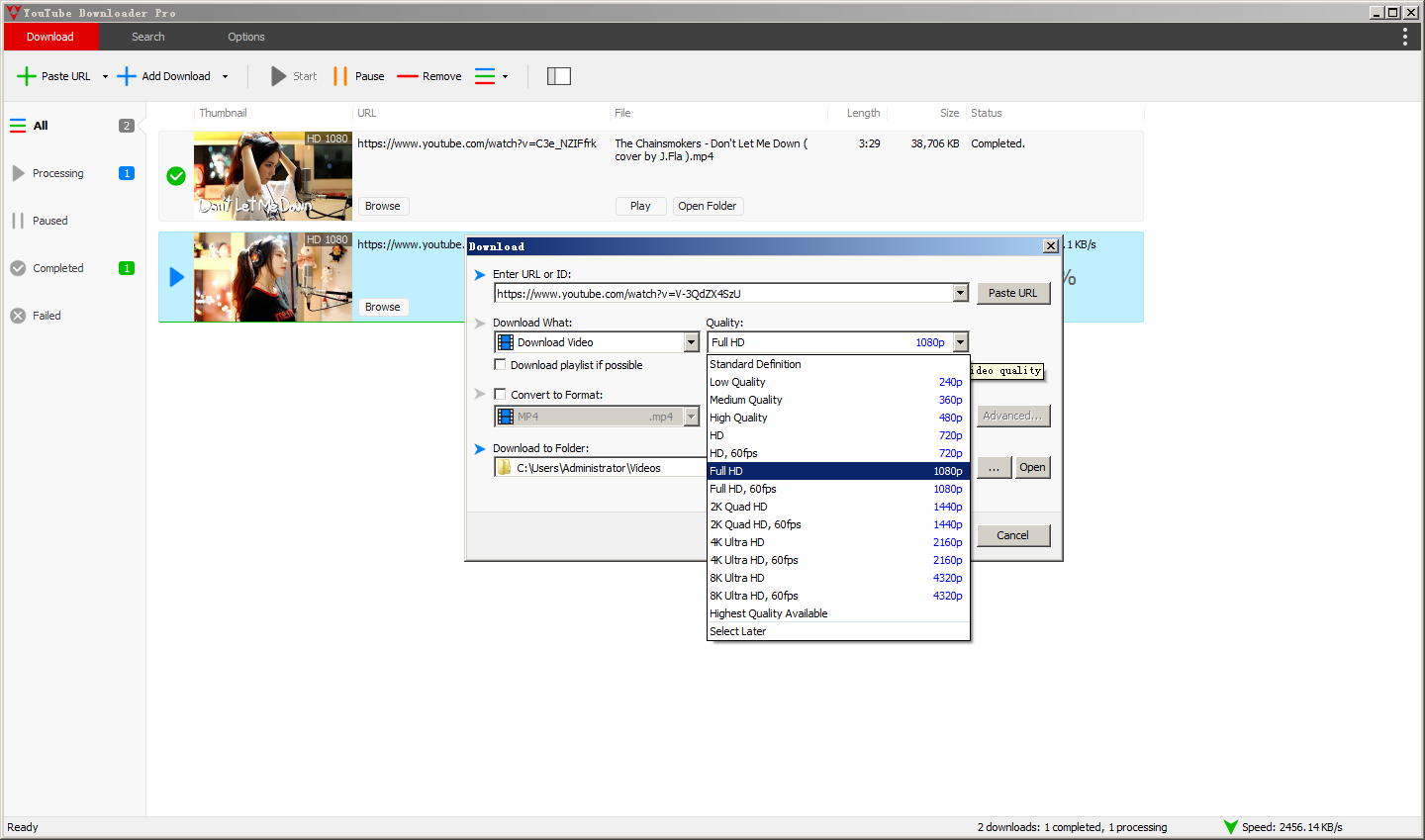Expand the URL history dropdown arrow

point(960,293)
